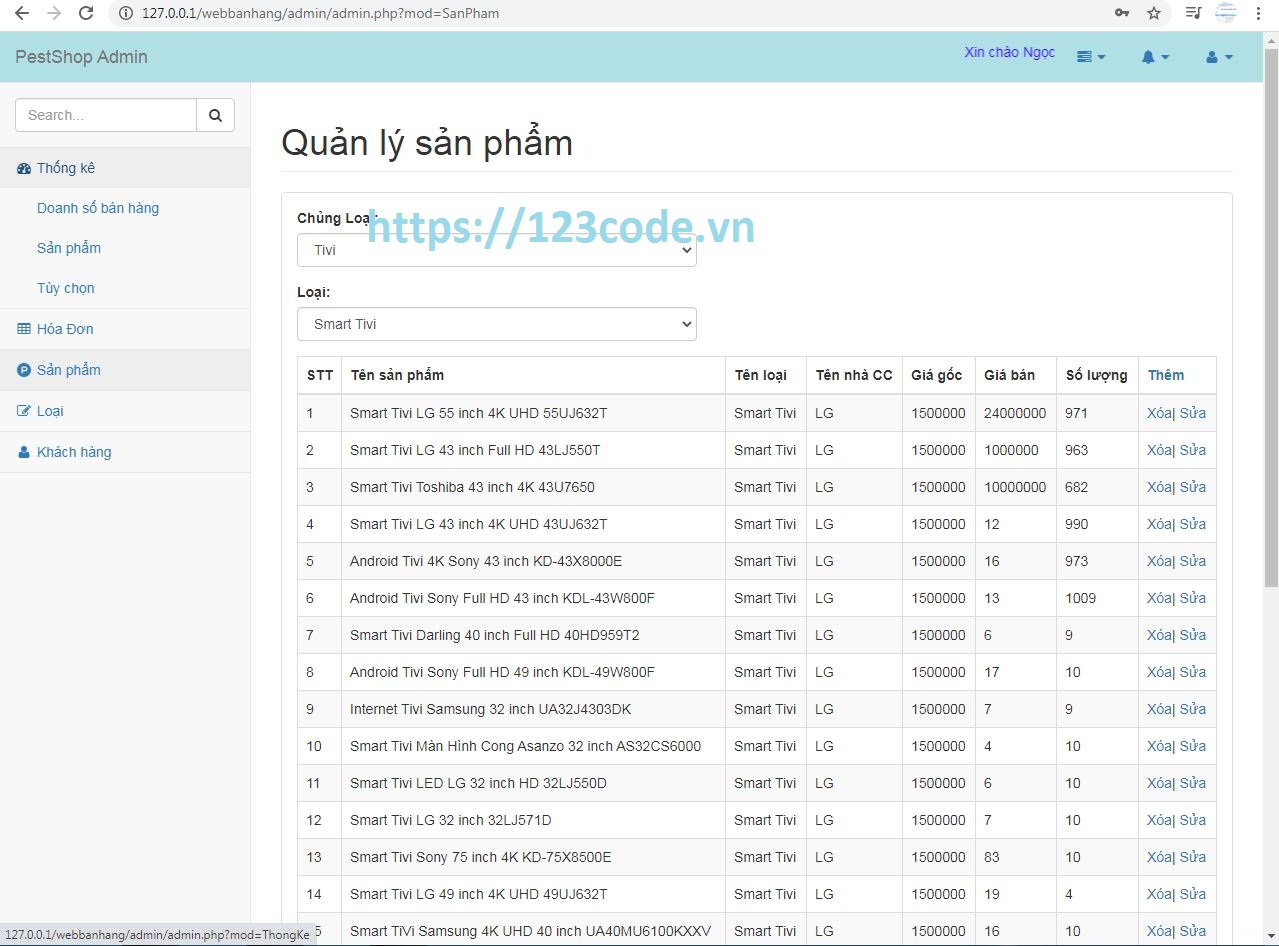This screenshot has height=946, width=1279.
Task: Select Khách hàng in the sidebar menu
Action: click(x=75, y=452)
